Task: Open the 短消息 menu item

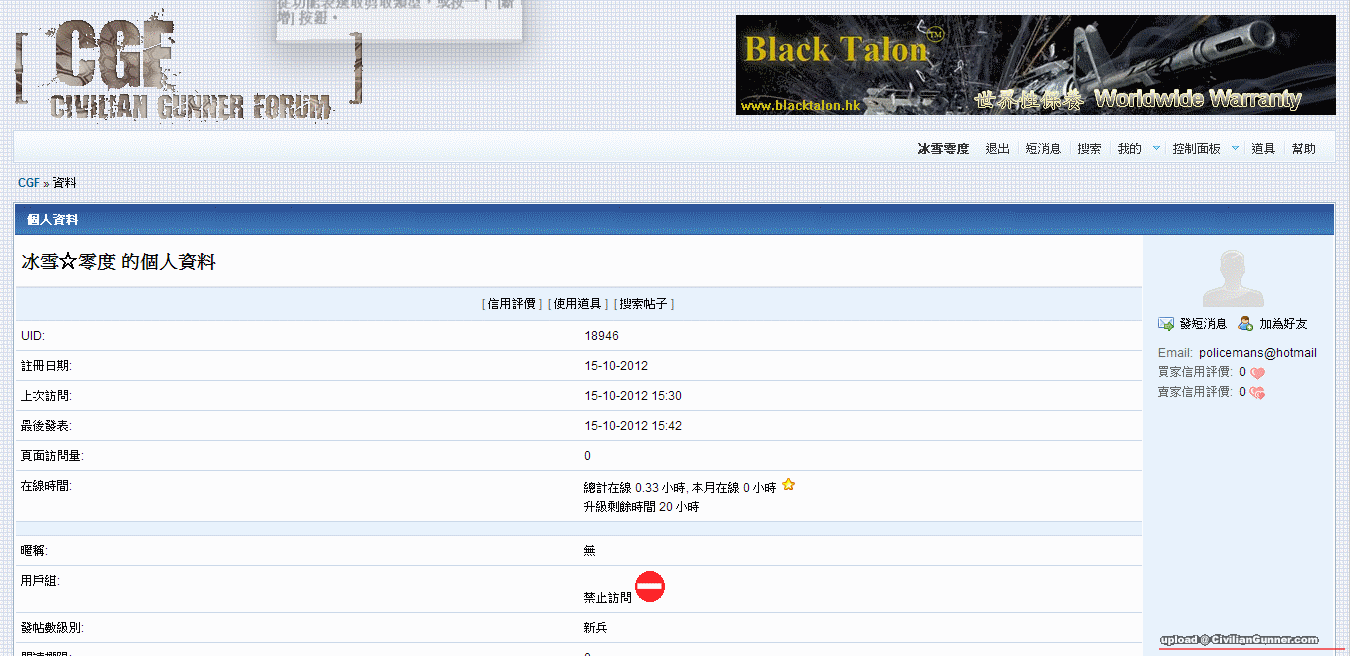Action: (1043, 149)
